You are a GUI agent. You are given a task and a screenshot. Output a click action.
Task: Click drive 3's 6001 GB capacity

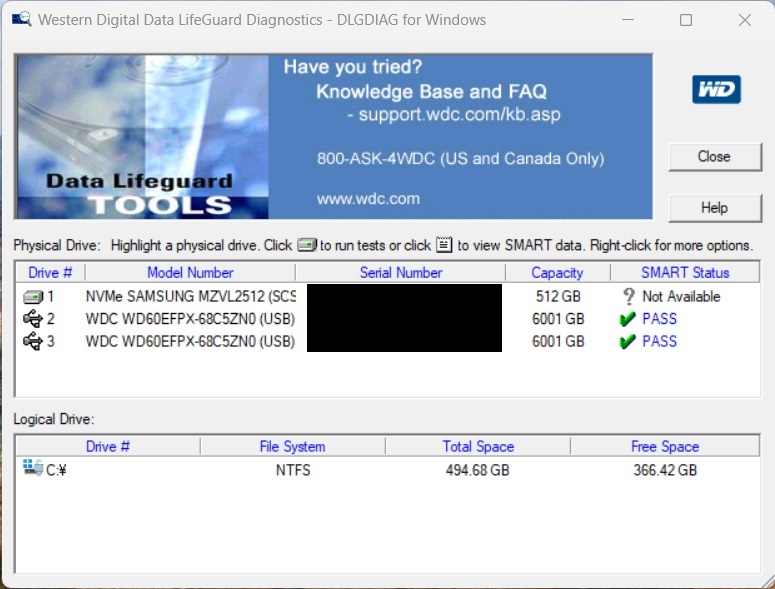click(x=558, y=342)
